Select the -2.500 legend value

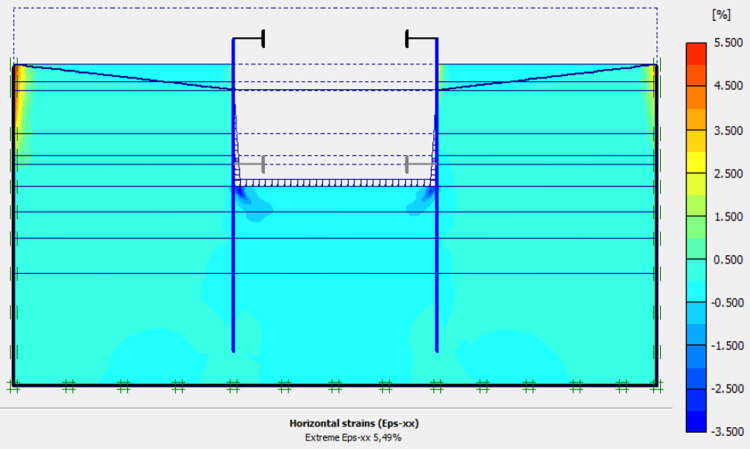[x=727, y=389]
